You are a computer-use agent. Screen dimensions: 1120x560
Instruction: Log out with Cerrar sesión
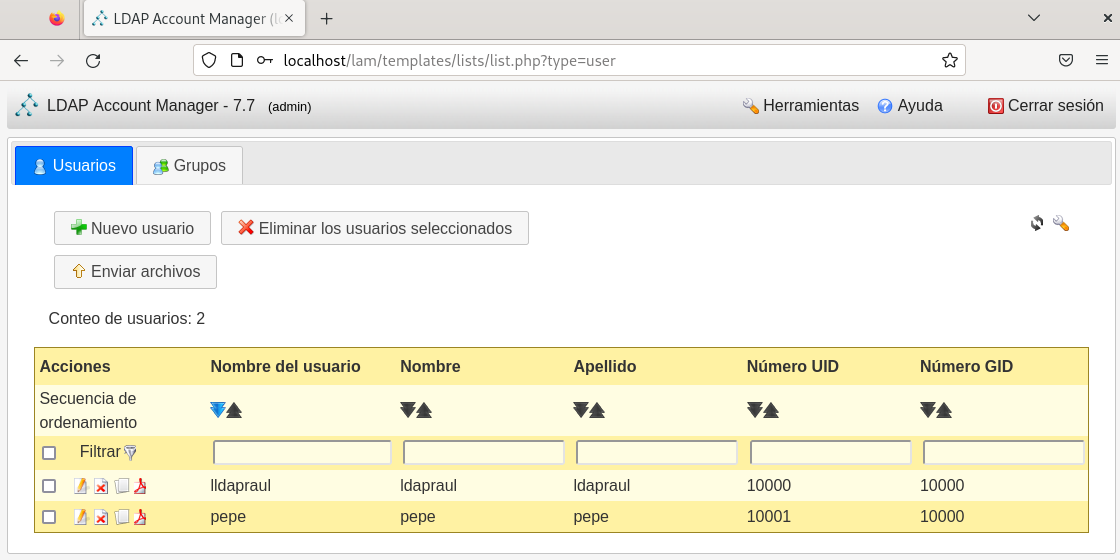[x=1045, y=106]
